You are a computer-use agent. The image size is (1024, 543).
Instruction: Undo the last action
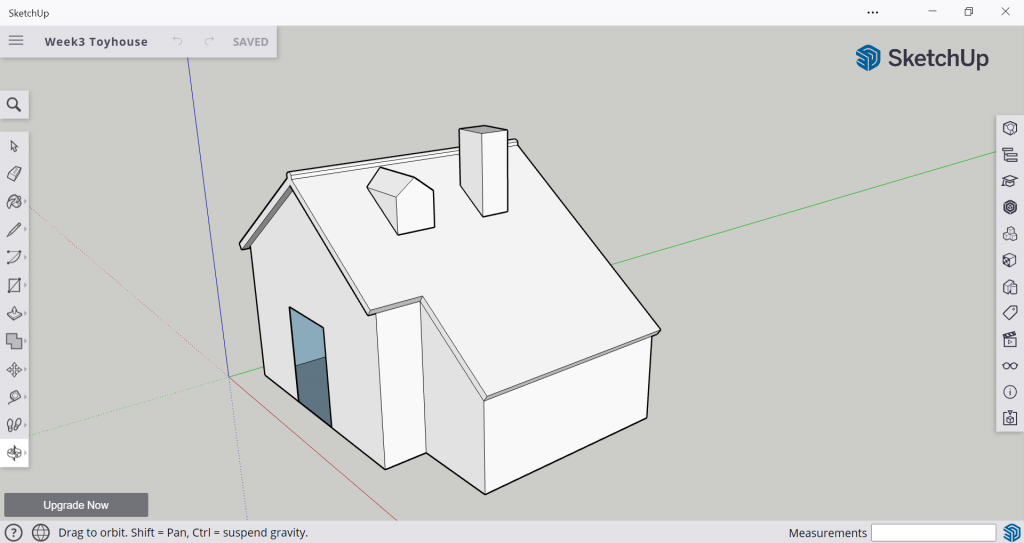tap(178, 41)
